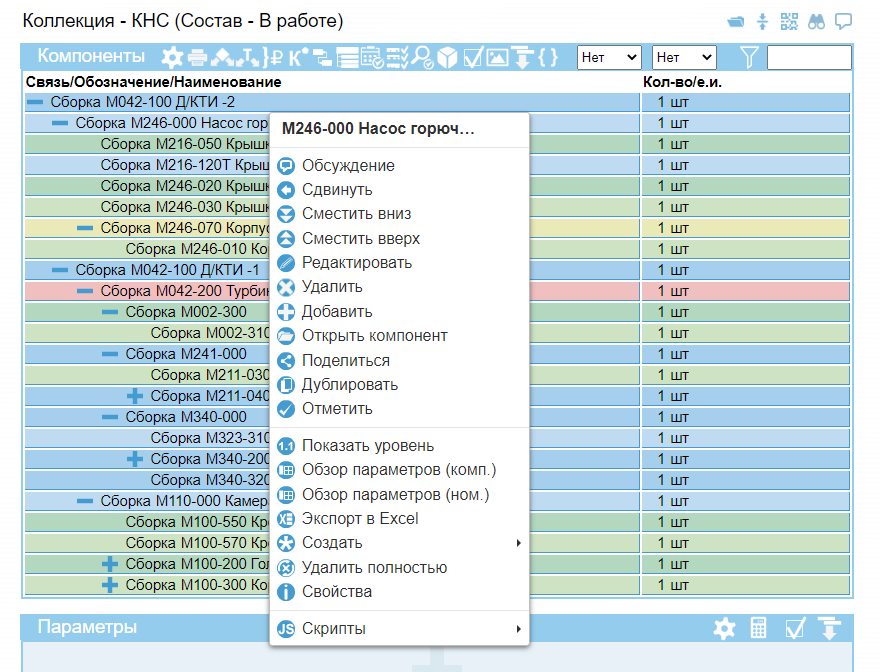Click the speech bubble icon in header
Viewport: 880px width, 672px height.
pos(843,21)
